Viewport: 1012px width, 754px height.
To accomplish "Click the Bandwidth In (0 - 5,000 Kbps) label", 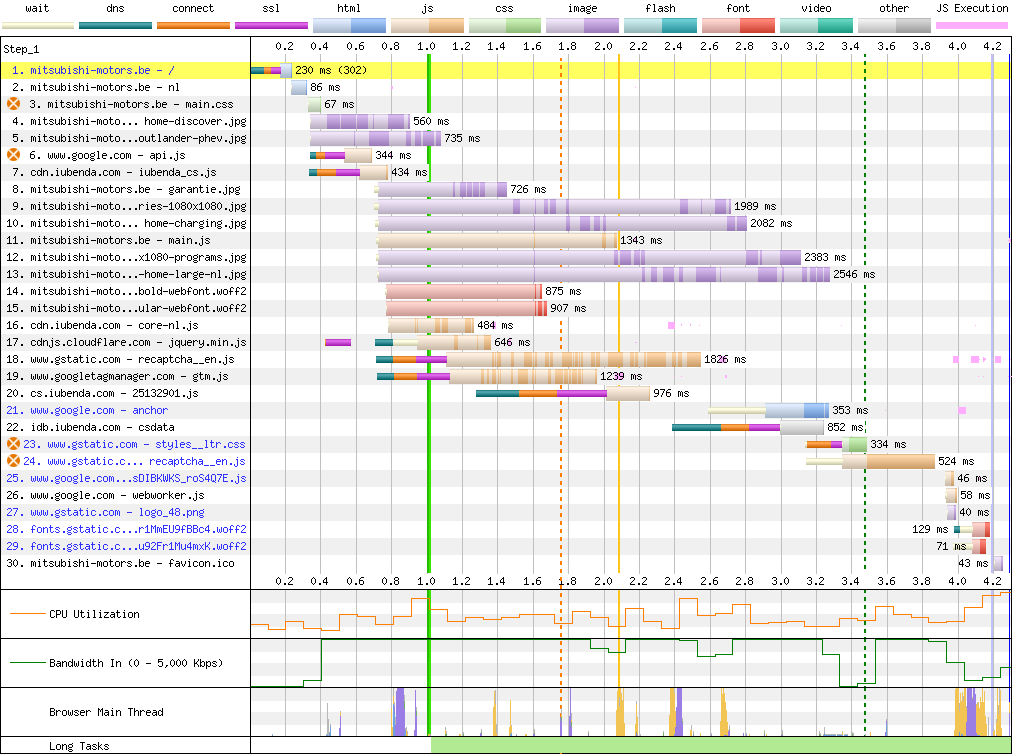I will [136, 663].
